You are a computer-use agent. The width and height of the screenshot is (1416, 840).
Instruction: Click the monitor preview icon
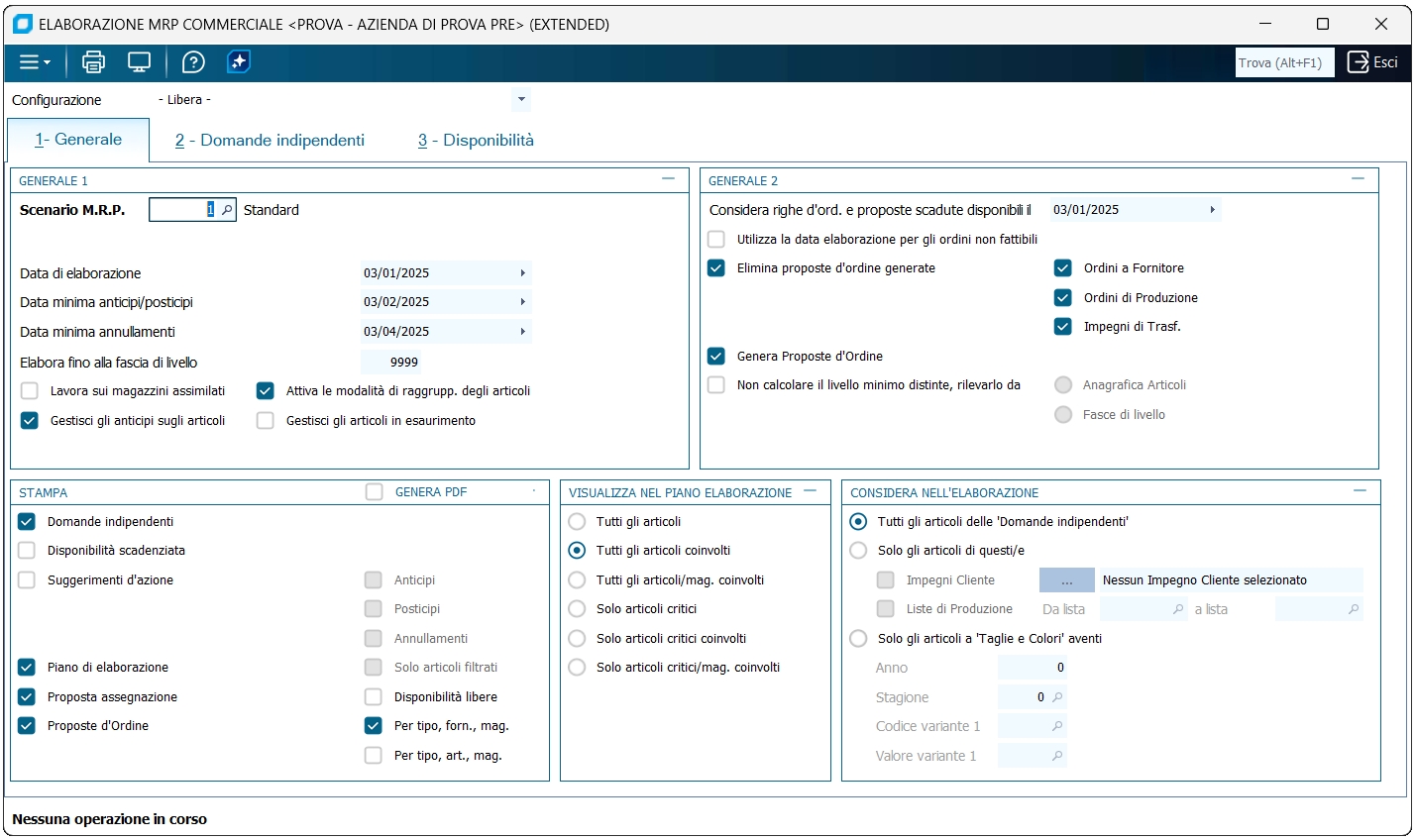pyautogui.click(x=140, y=62)
